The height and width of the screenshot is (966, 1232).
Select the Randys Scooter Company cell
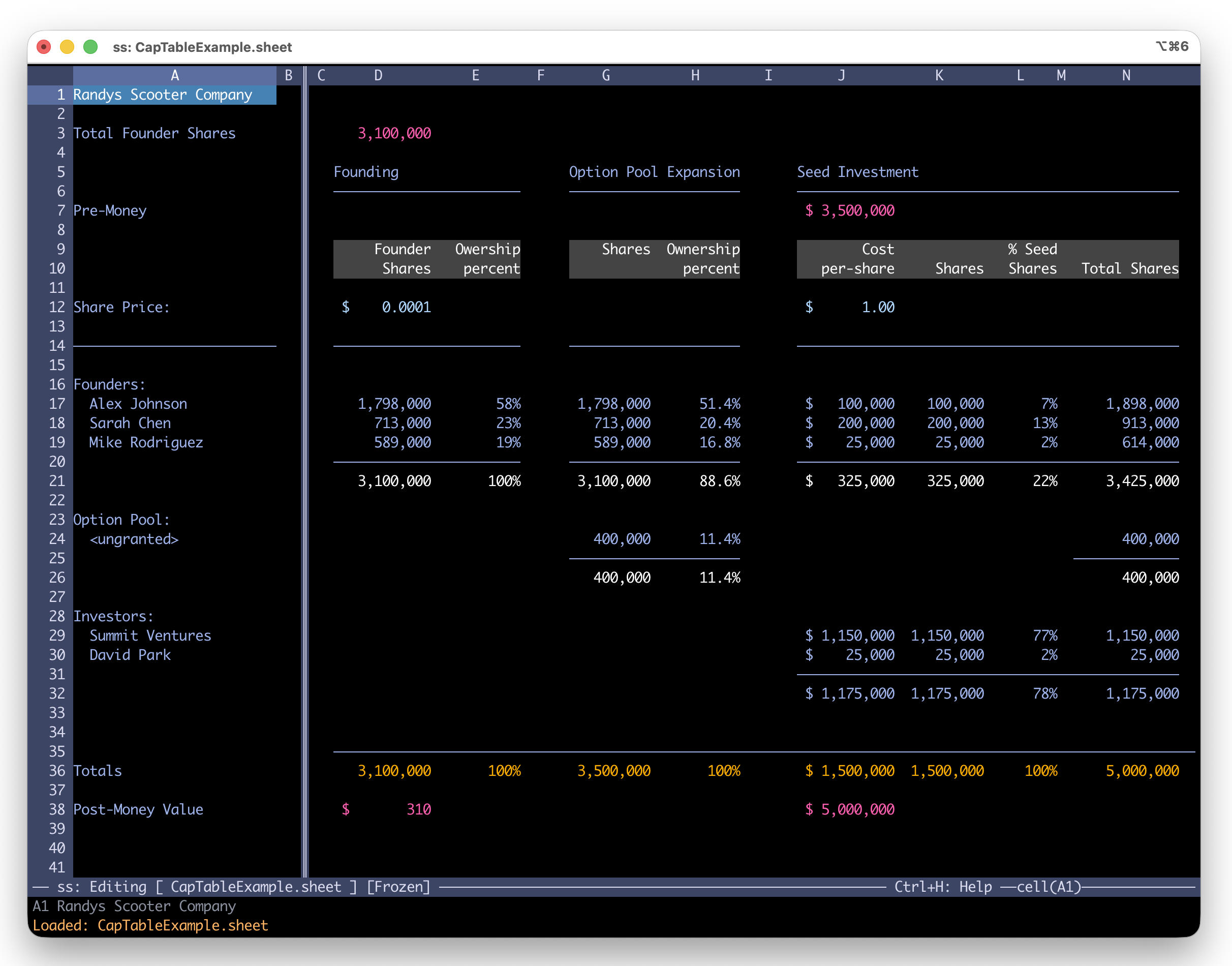(x=163, y=95)
